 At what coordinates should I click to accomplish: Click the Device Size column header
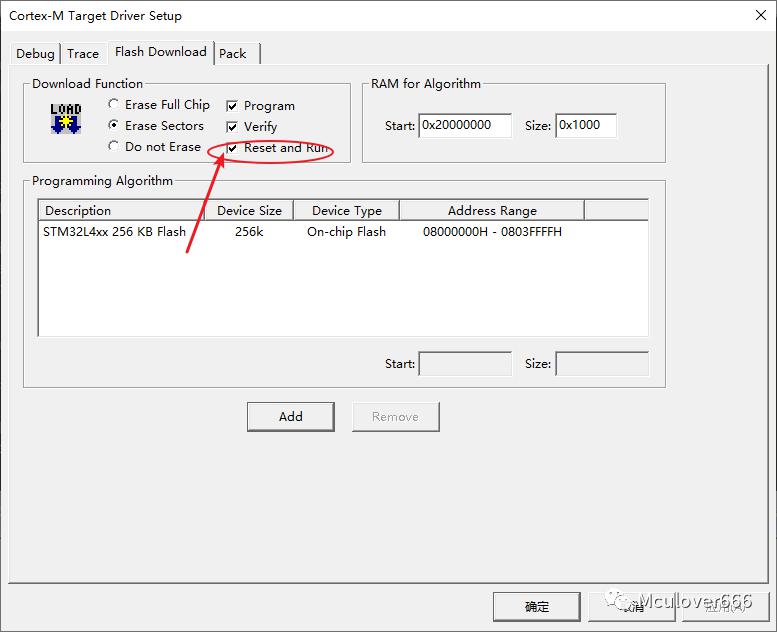point(249,211)
